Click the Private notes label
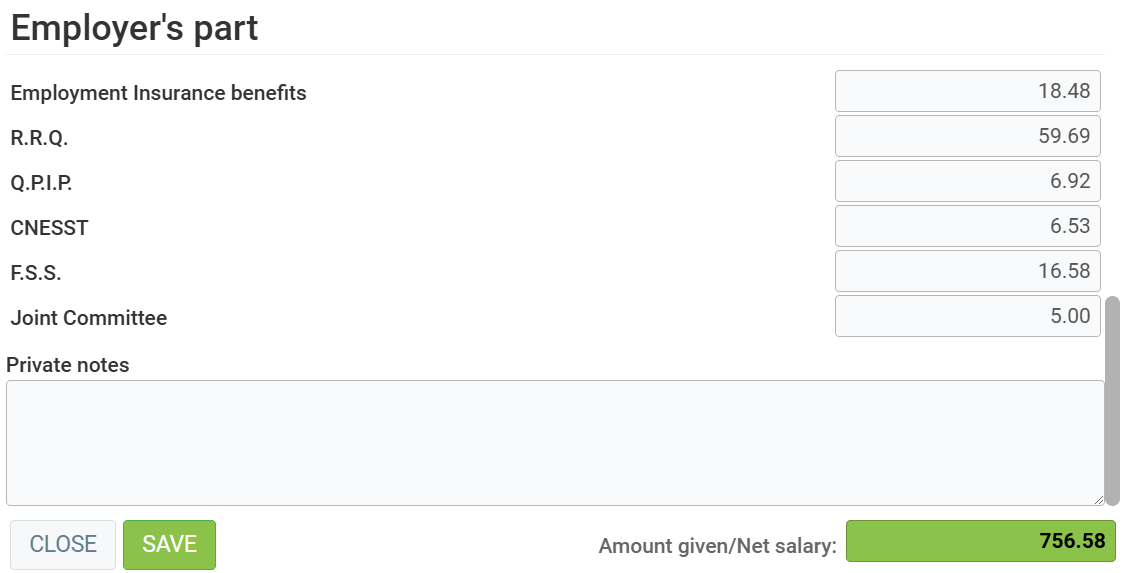Screen dimensions: 1127x573 [68, 365]
